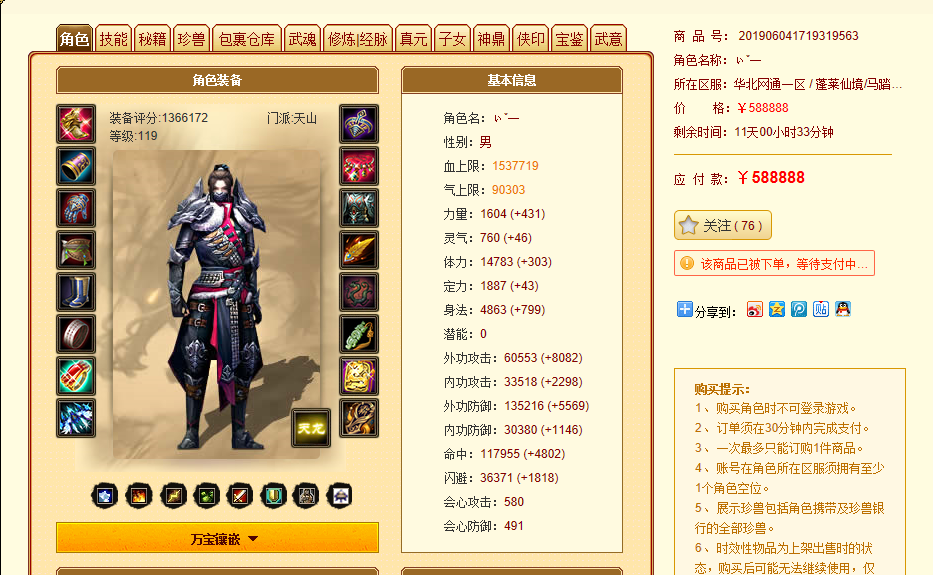This screenshot has height=575, width=933.
Task: Click the golden dragon helmet equipment icon
Action: 76,124
